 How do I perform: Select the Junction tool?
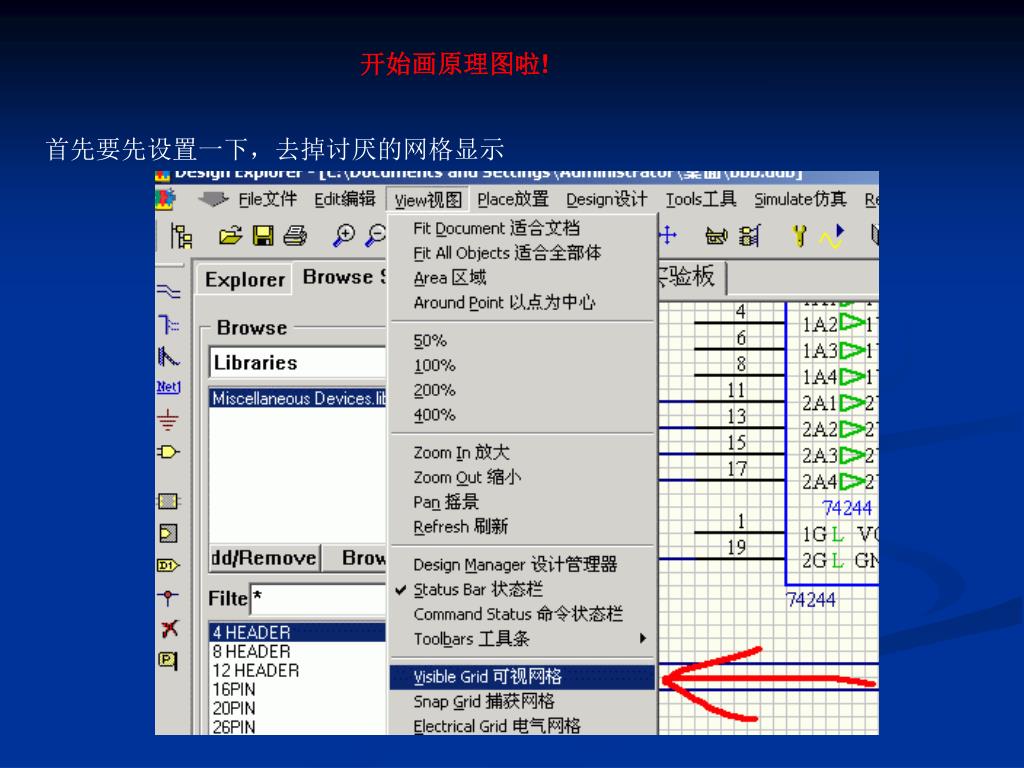pos(168,596)
